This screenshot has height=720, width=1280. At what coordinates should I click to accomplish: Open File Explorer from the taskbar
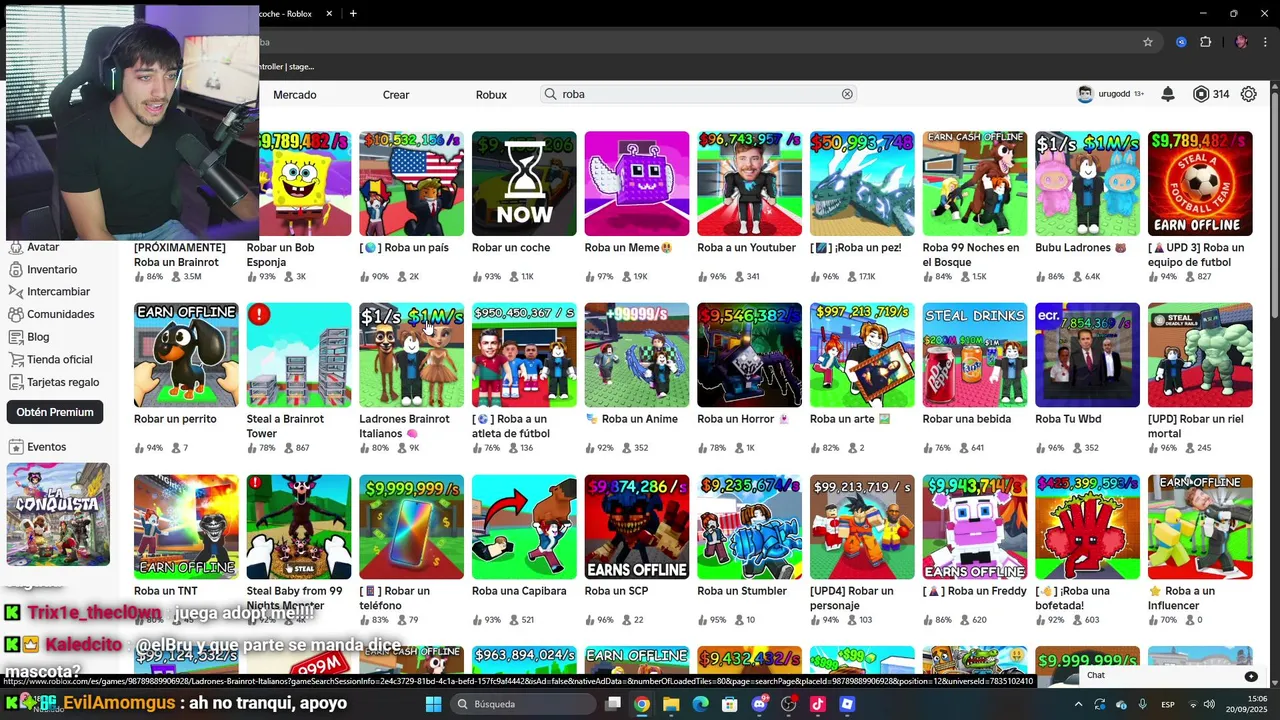click(x=671, y=704)
